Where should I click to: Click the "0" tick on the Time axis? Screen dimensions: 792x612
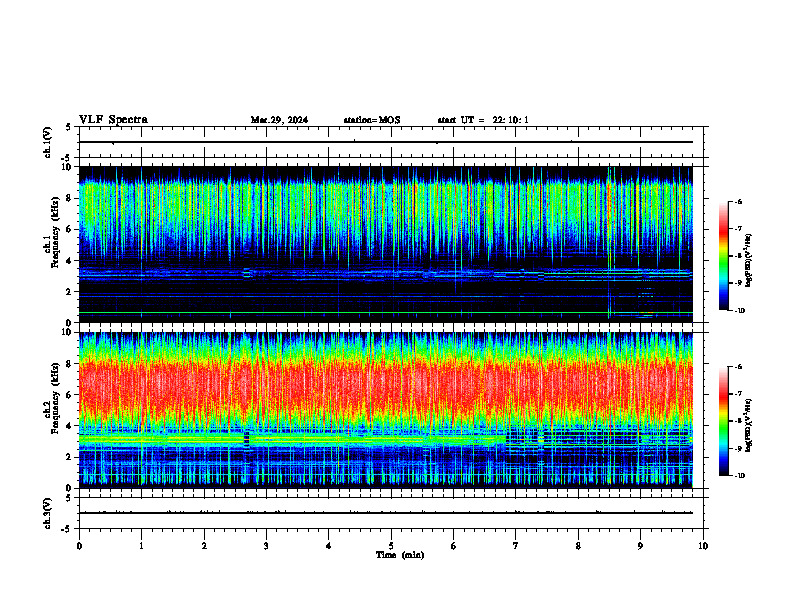79,546
